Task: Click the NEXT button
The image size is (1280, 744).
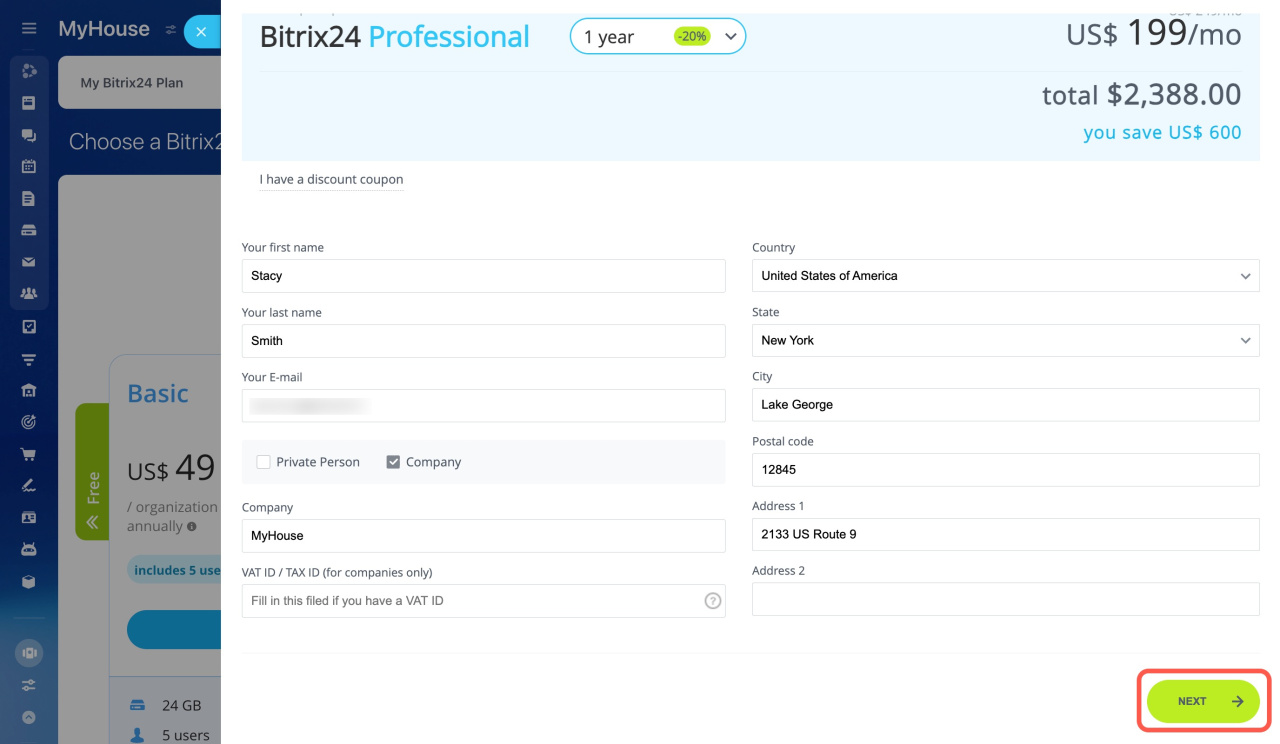Action: 1203,701
